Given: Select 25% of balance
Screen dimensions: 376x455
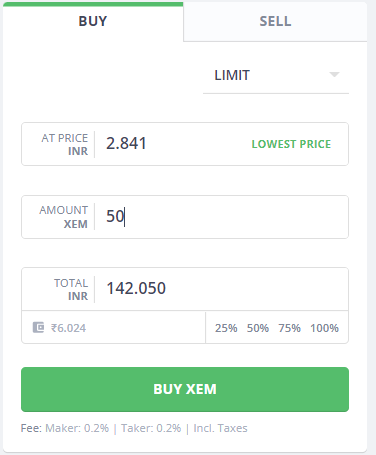Looking at the screenshot, I should [226, 328].
